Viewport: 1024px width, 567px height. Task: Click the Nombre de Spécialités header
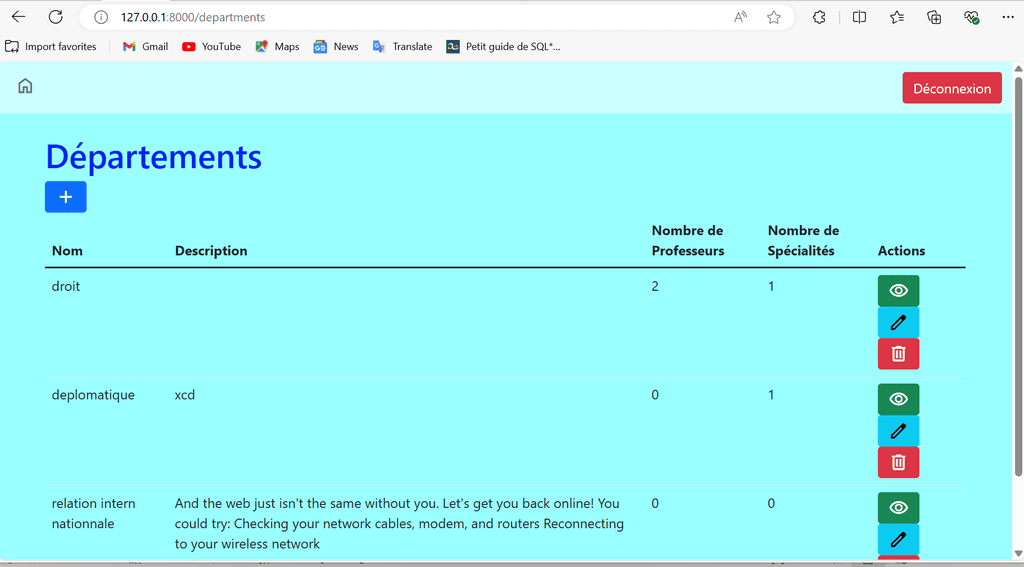pos(803,240)
